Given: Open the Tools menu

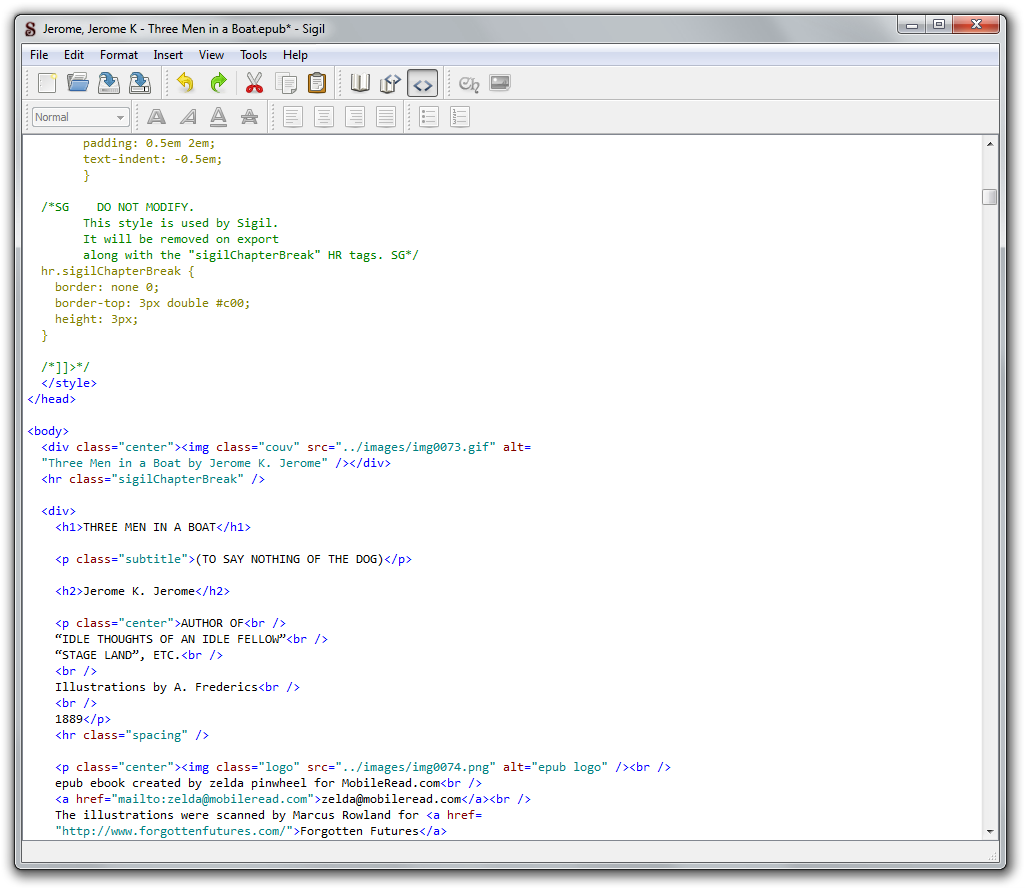Looking at the screenshot, I should point(253,55).
